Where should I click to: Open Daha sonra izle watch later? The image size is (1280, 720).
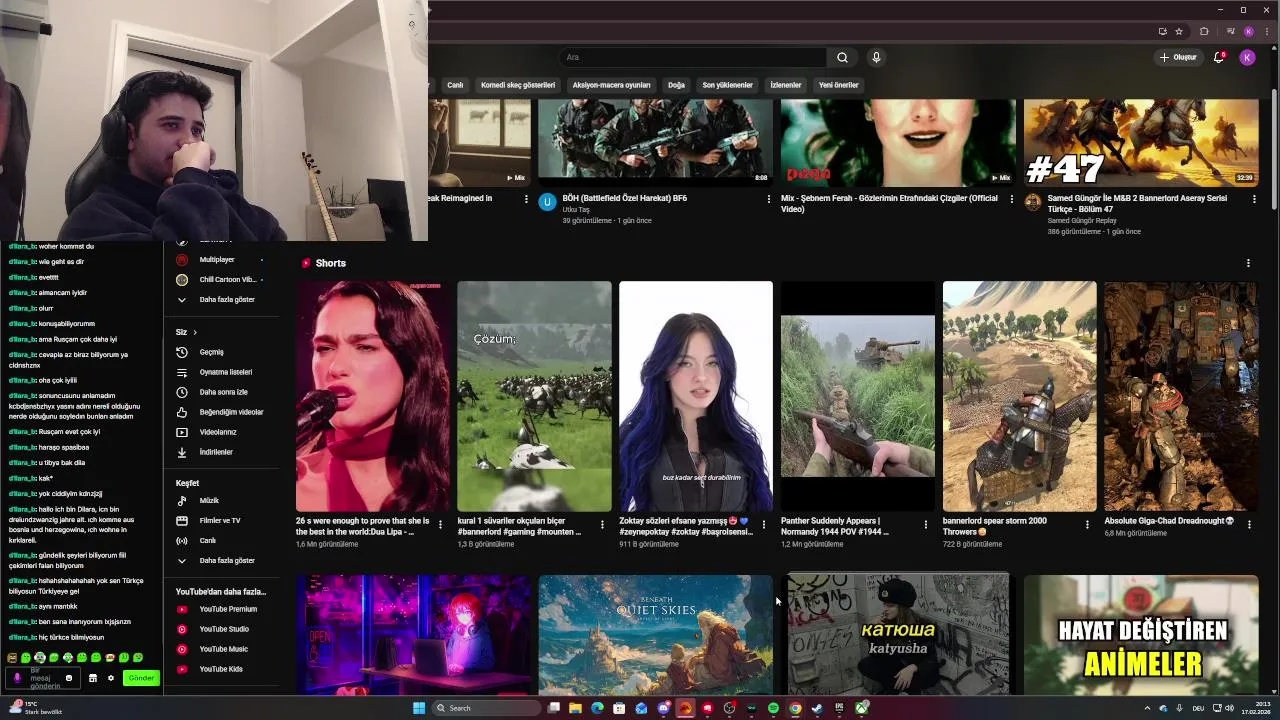tap(222, 392)
